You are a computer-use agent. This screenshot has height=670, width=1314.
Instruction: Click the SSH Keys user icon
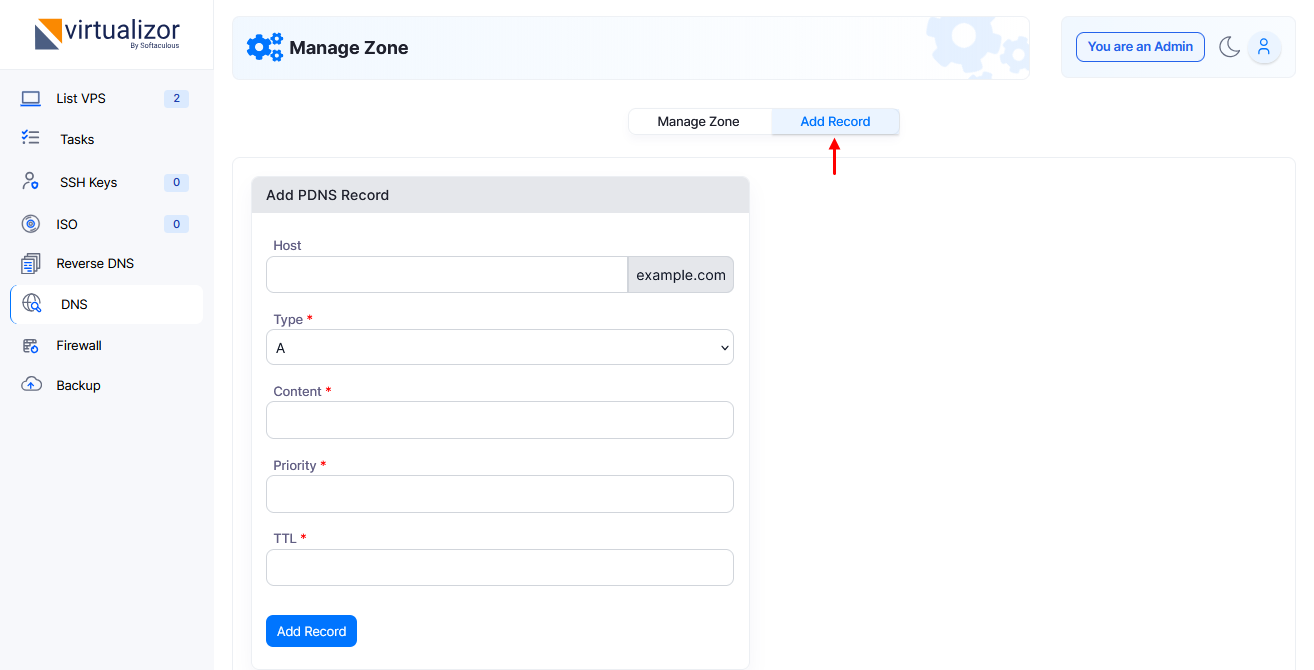[31, 182]
